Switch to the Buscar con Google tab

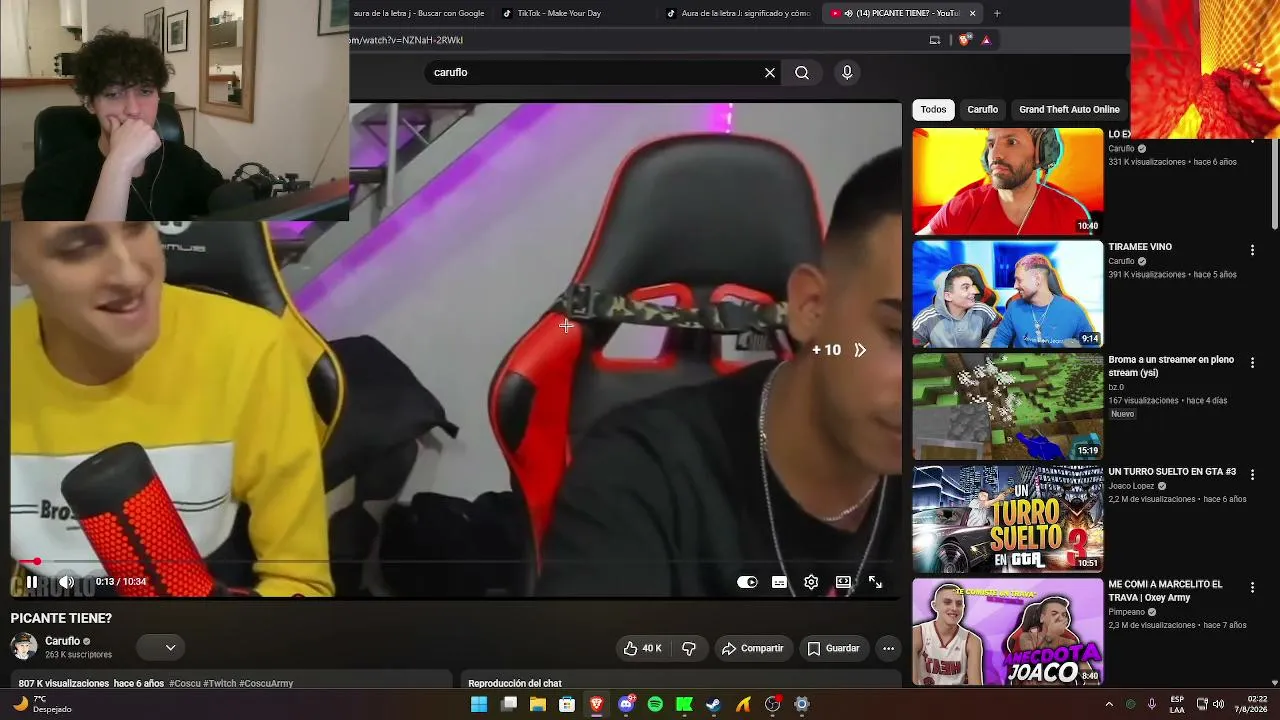point(420,13)
